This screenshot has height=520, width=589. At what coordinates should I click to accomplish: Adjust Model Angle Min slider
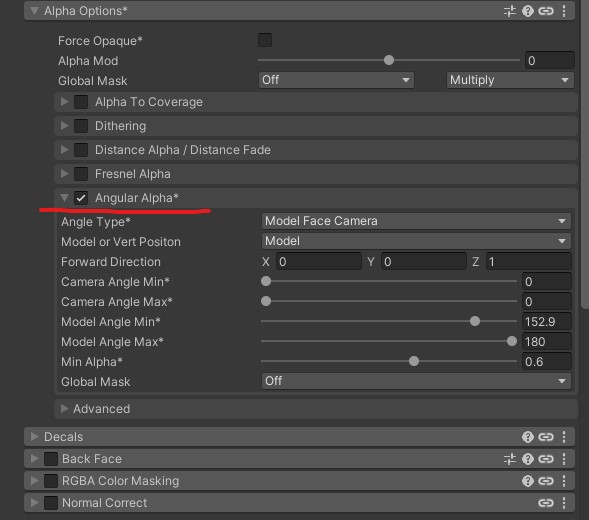[389, 321]
